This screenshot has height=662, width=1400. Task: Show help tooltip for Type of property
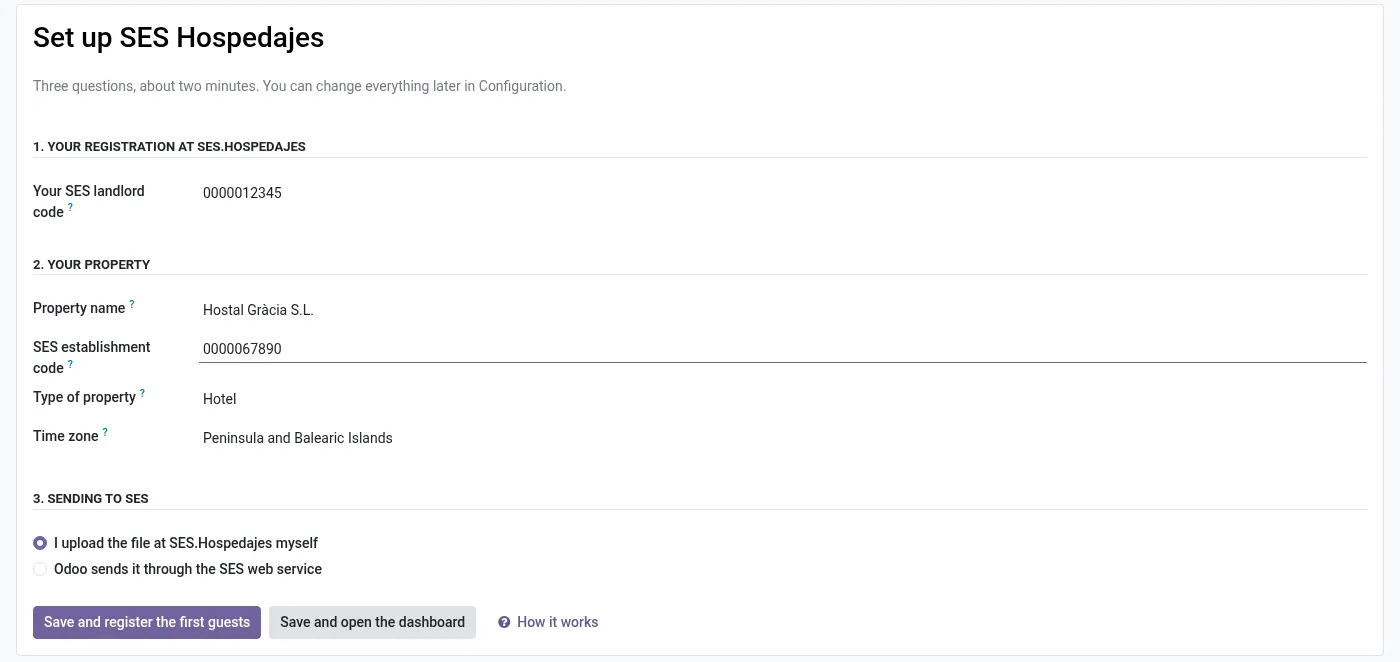point(142,393)
